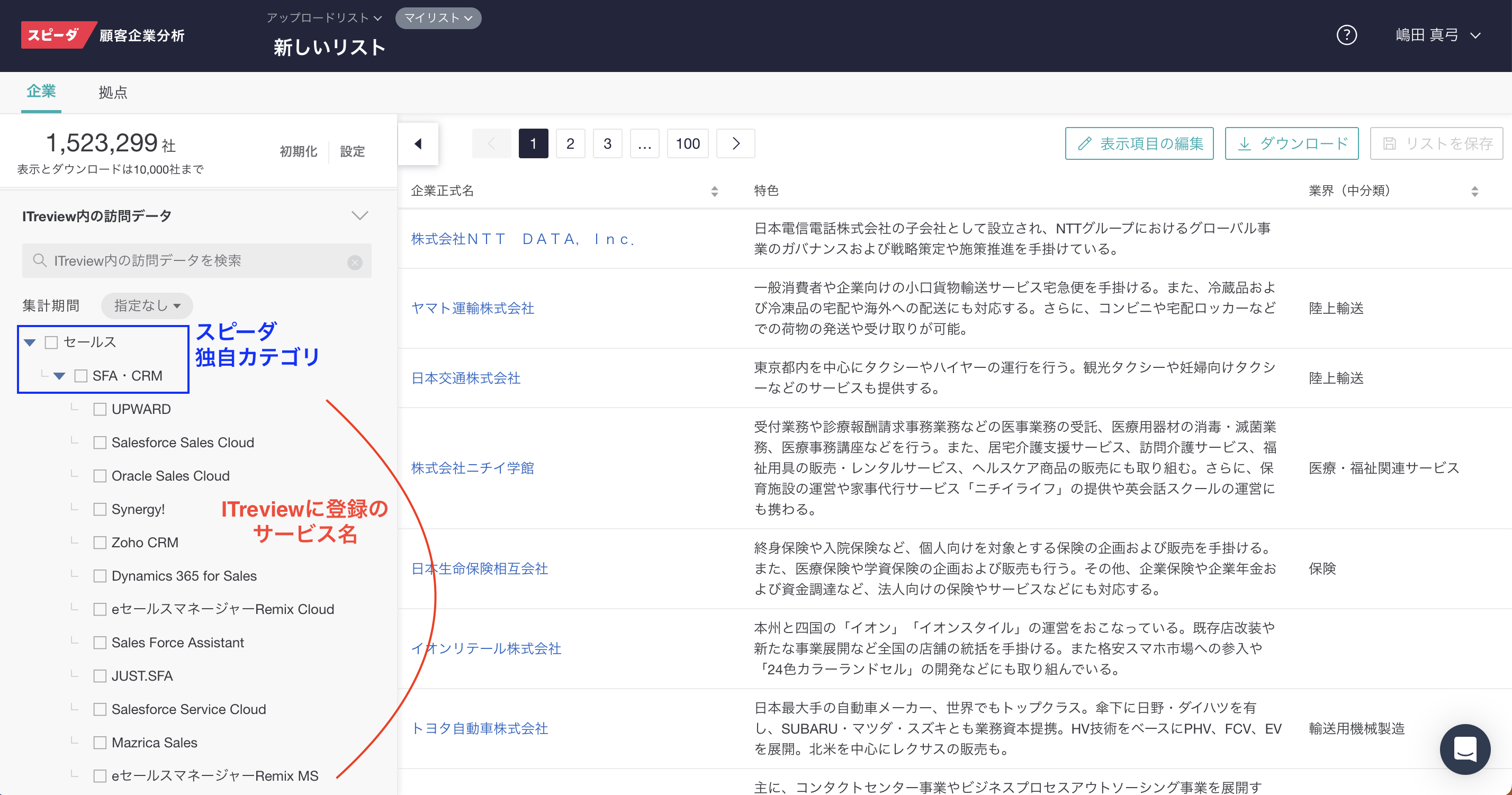This screenshot has height=795, width=1512.
Task: Check the UPWARD checkbox
Action: [x=100, y=410]
